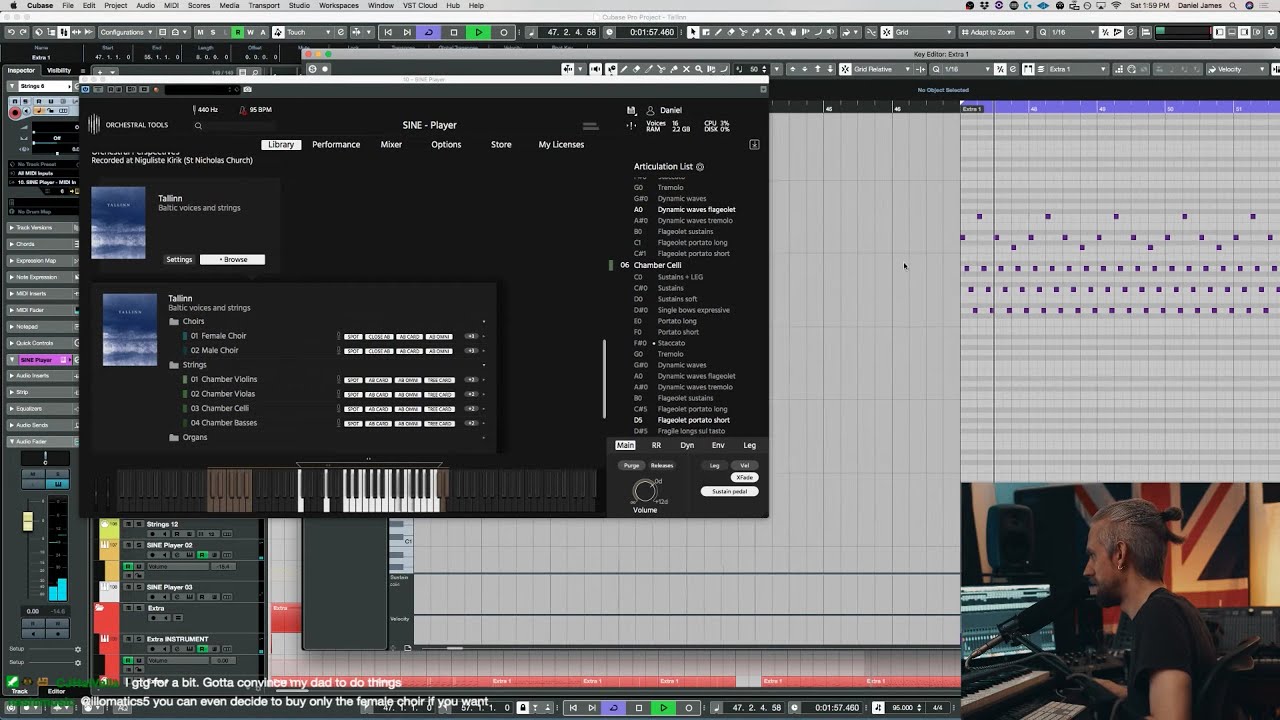1280x720 pixels.
Task: Open the Options tab in SINE Player
Action: point(446,144)
